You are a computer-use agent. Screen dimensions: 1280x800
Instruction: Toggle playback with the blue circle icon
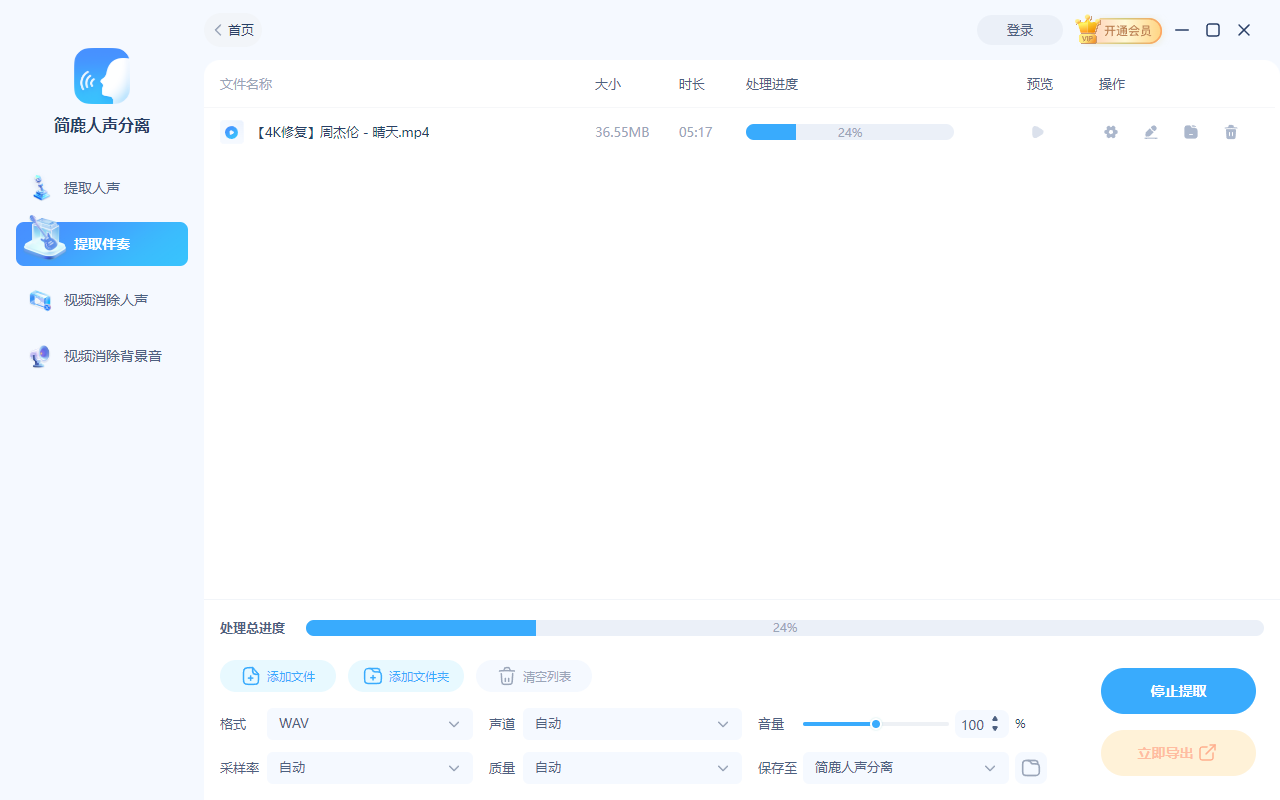tap(231, 131)
